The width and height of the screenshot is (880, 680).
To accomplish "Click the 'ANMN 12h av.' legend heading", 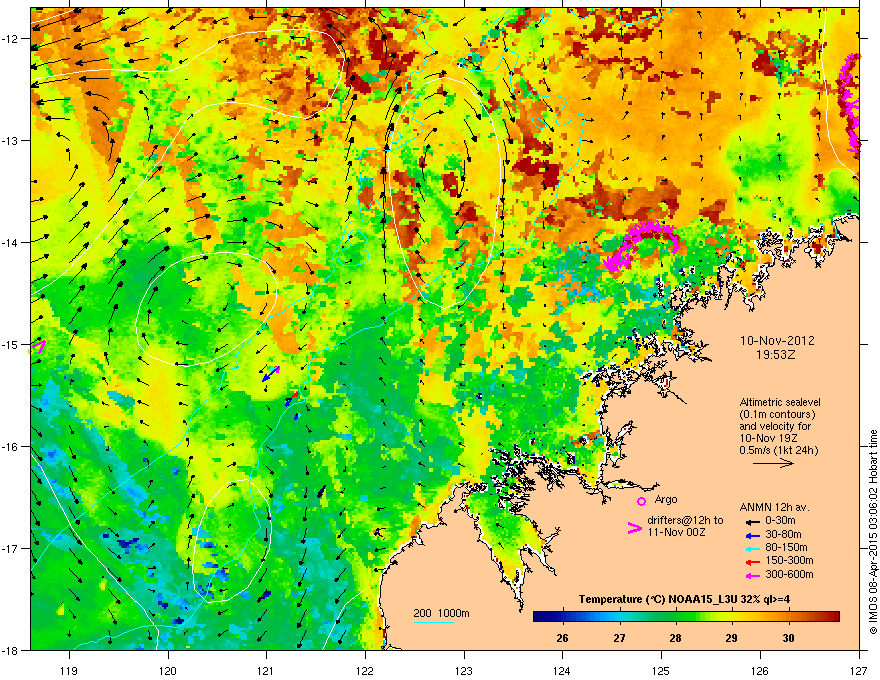I will click(x=774, y=508).
